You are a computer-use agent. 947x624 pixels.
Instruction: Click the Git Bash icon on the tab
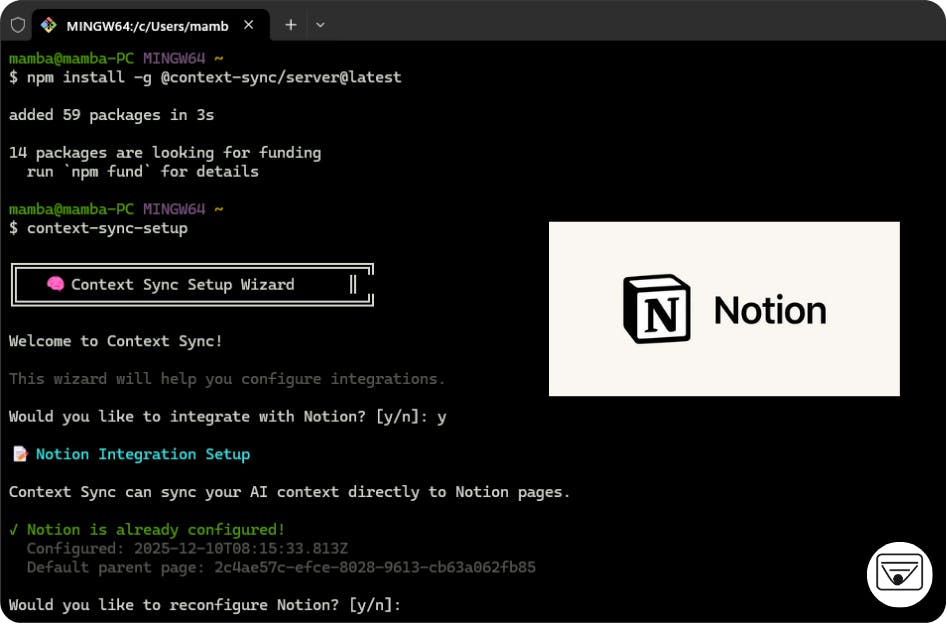point(48,25)
